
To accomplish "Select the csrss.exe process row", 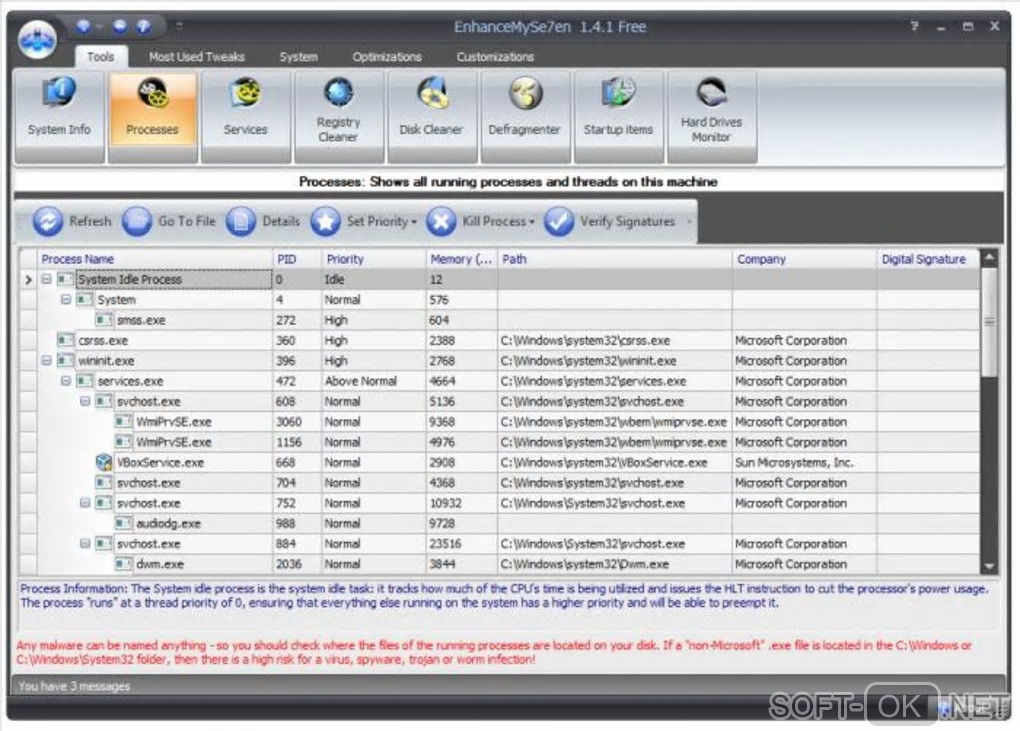I will pos(500,340).
